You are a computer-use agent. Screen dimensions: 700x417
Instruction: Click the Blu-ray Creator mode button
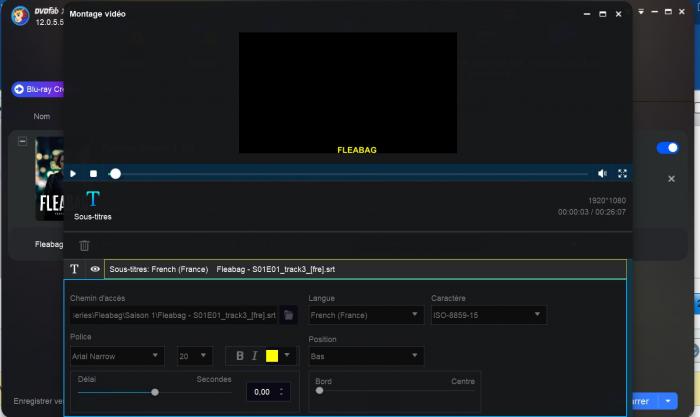(x=38, y=89)
